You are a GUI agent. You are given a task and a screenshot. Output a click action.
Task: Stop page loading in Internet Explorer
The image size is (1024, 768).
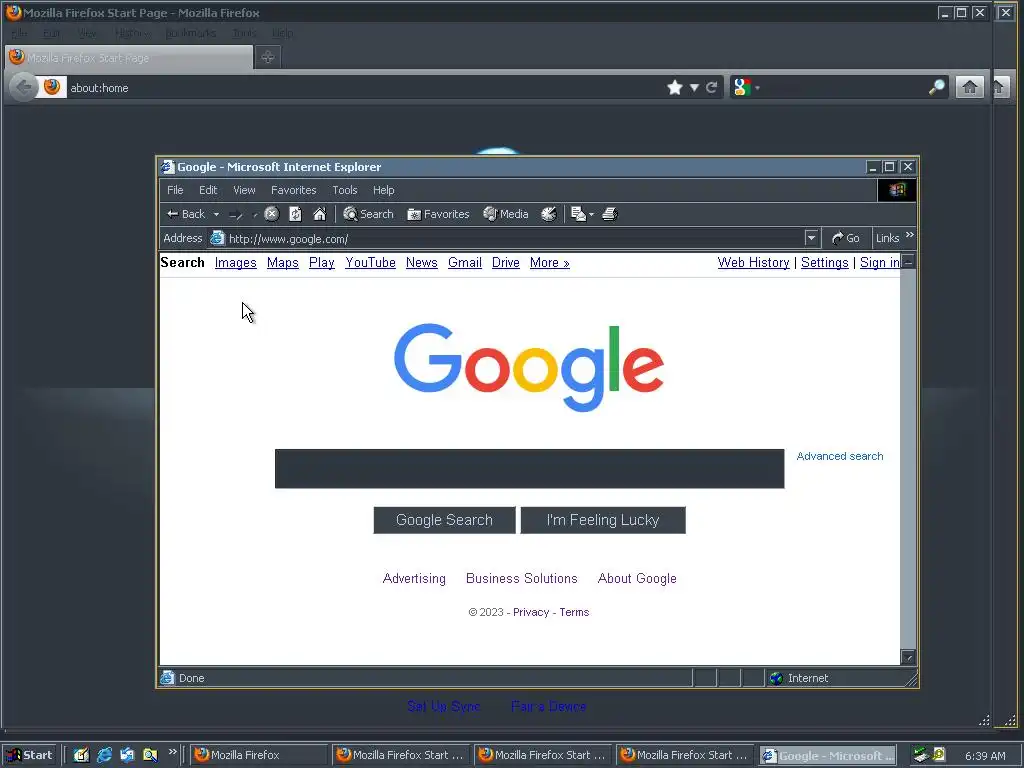272,214
